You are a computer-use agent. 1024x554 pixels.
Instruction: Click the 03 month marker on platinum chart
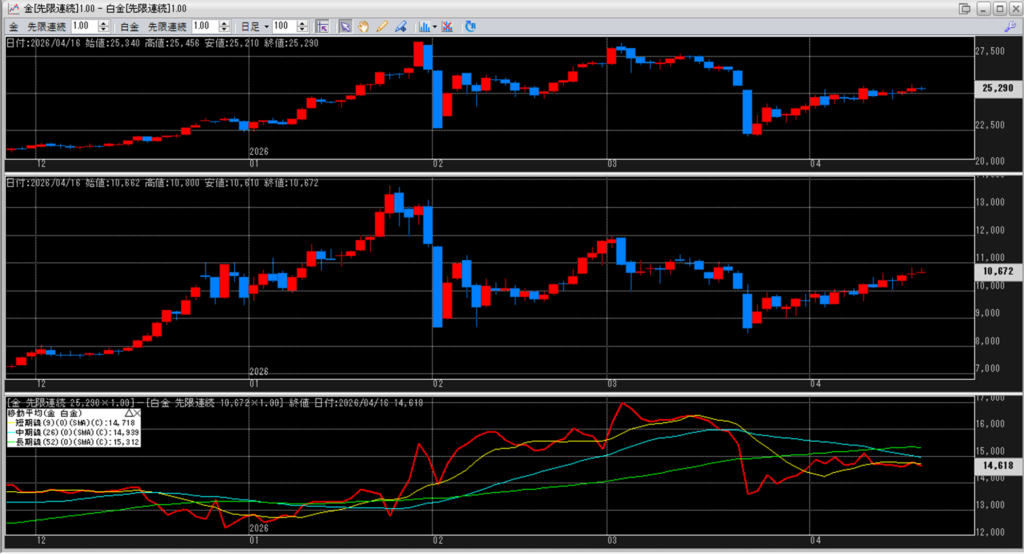click(611, 384)
